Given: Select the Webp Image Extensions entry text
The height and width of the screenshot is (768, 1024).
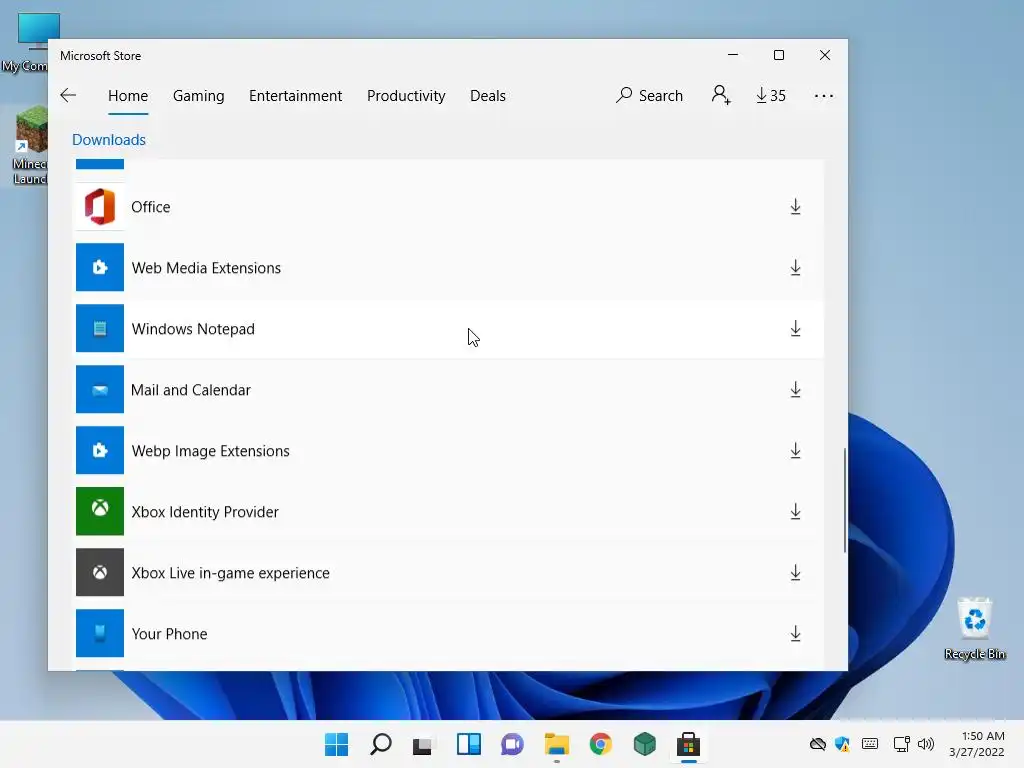Looking at the screenshot, I should tap(210, 451).
